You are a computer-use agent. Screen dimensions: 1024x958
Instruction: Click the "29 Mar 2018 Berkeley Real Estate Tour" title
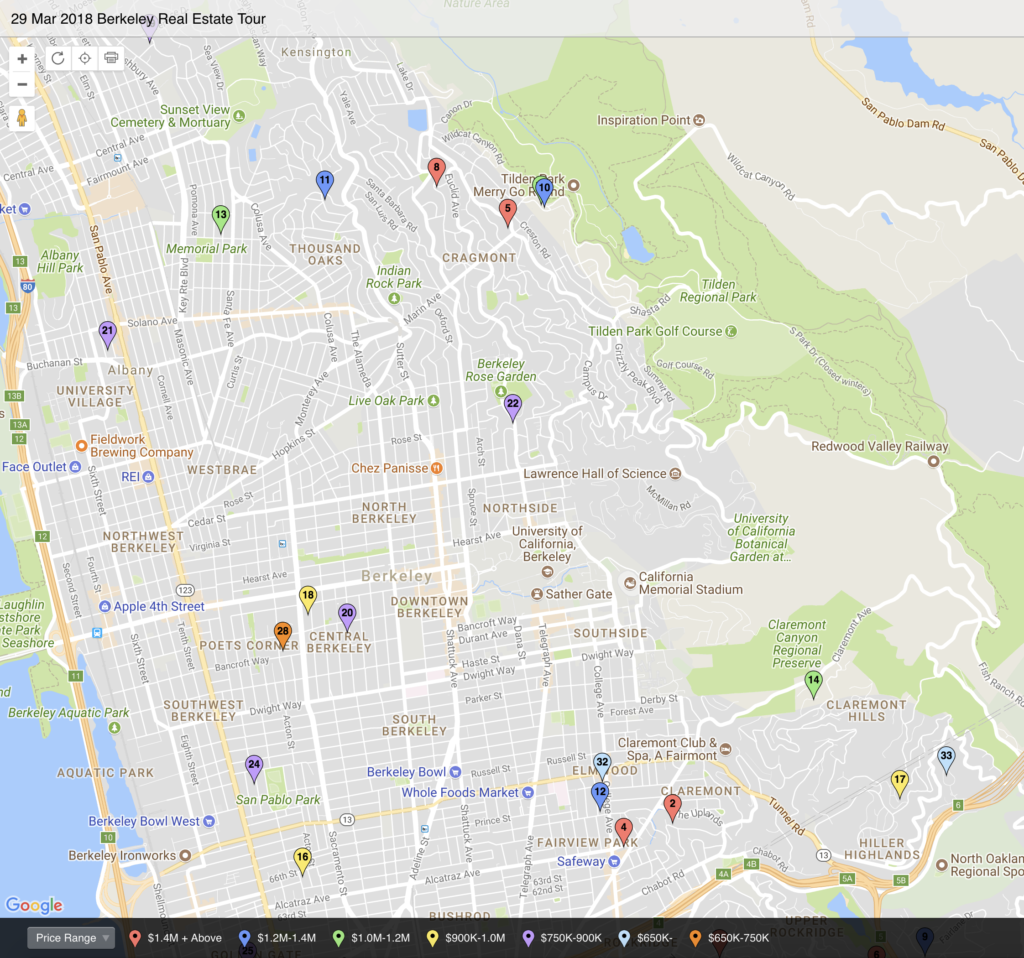(138, 19)
